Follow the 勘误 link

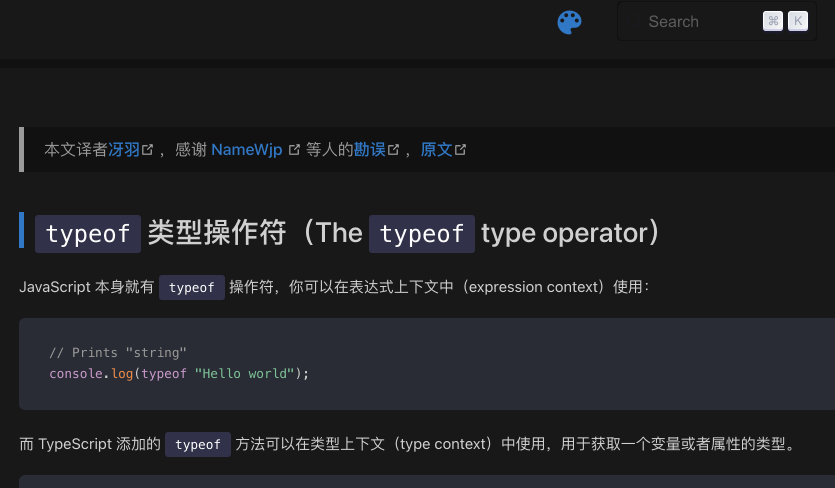pos(369,150)
